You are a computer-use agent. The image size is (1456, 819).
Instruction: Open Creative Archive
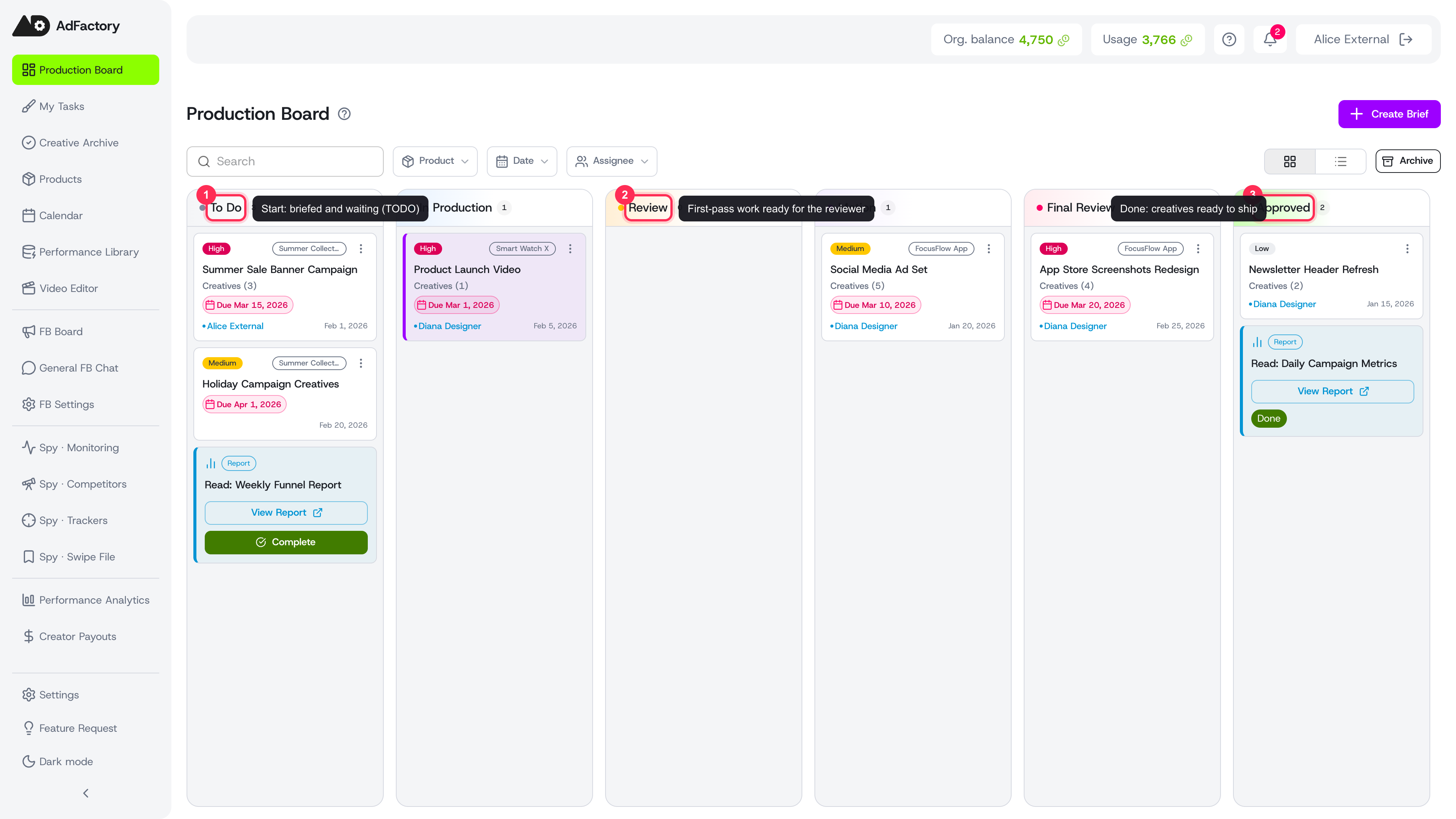85,143
